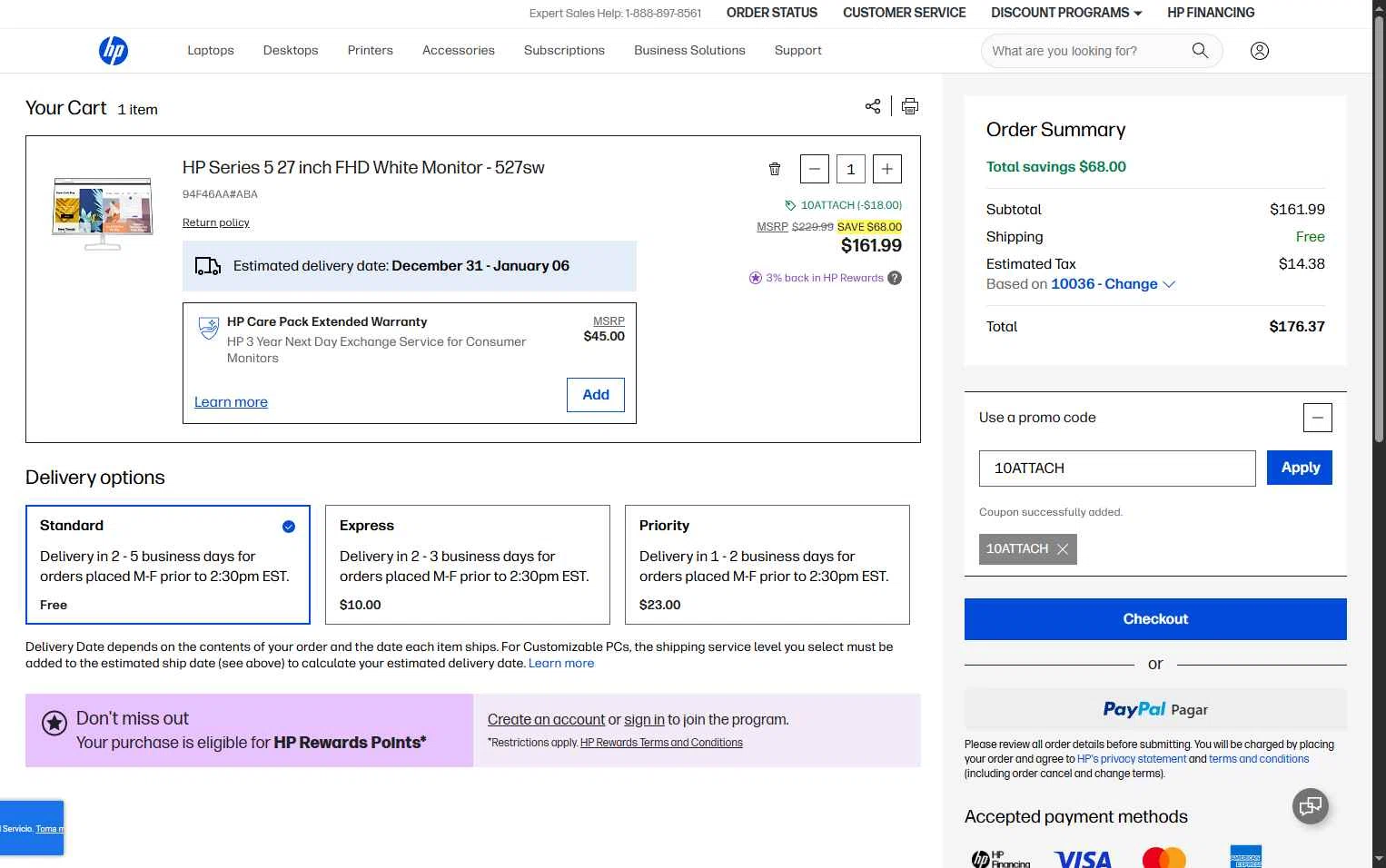Add HP Care Pack warranty
The height and width of the screenshot is (868, 1386).
coord(596,395)
